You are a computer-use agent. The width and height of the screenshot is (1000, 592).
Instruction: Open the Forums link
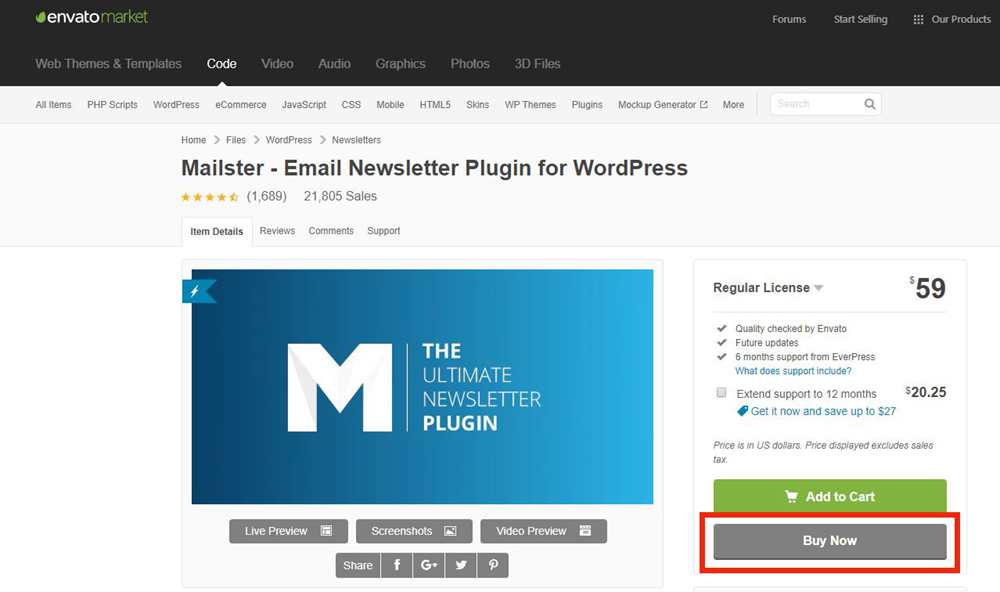[789, 19]
